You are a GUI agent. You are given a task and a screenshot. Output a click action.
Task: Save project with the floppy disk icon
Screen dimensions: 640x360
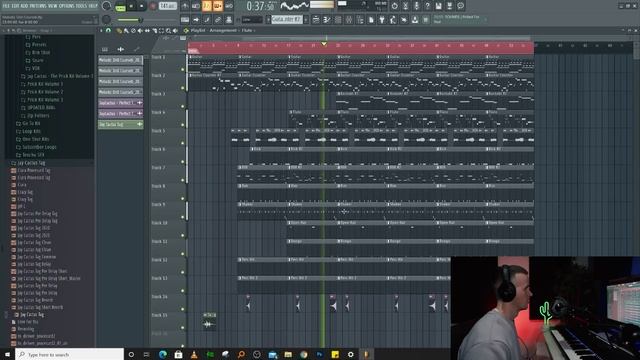pyautogui.click(x=438, y=6)
